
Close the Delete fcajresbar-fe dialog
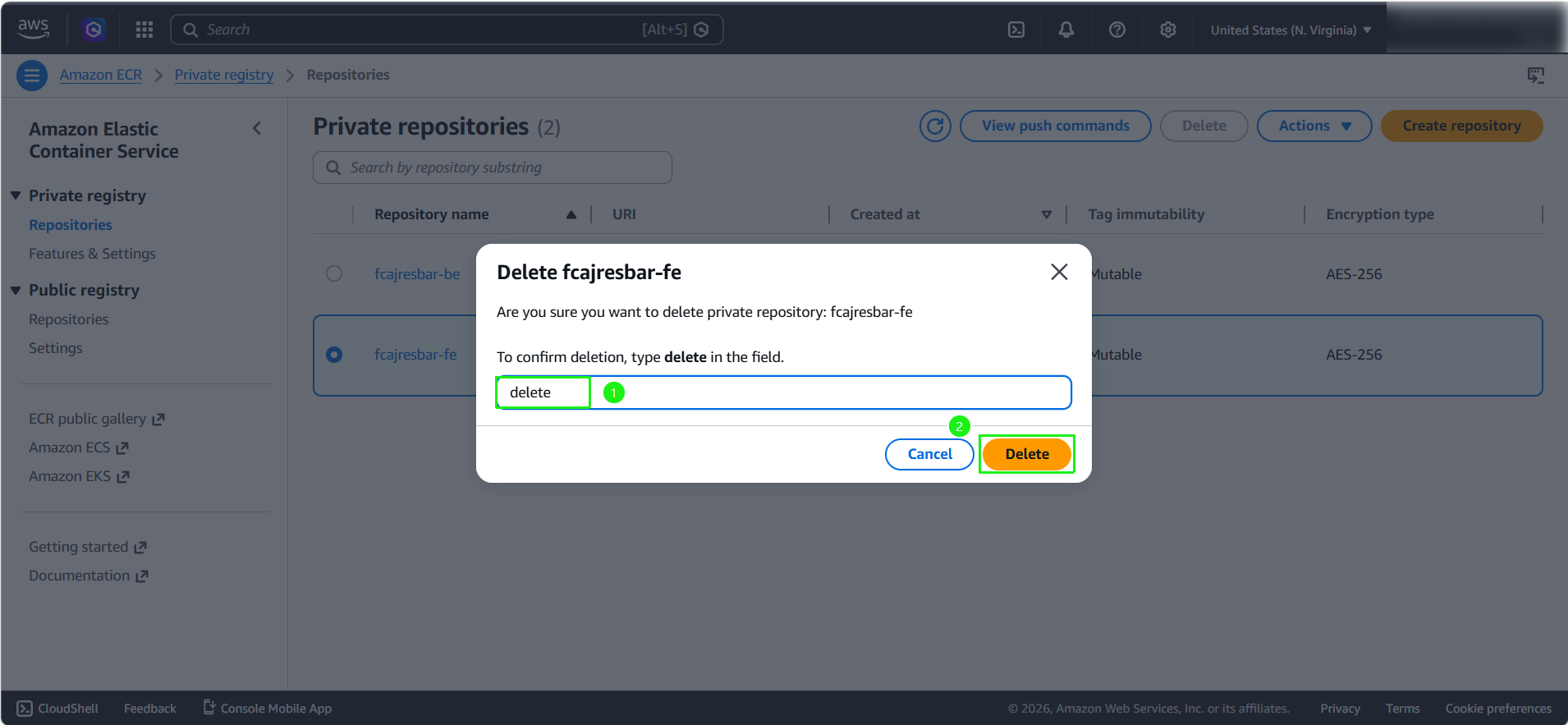1059,272
